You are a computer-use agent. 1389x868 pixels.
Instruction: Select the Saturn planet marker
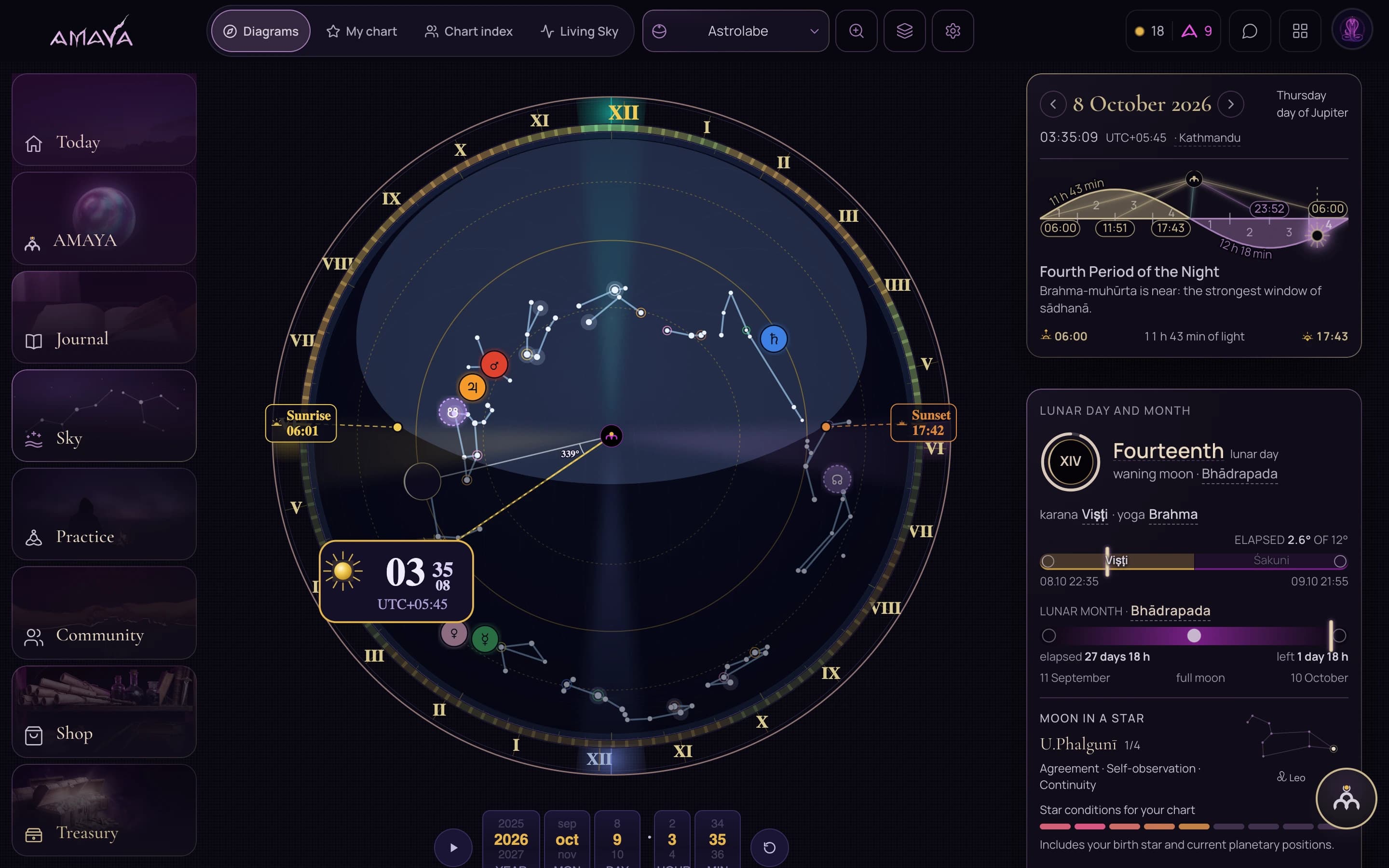pyautogui.click(x=773, y=339)
